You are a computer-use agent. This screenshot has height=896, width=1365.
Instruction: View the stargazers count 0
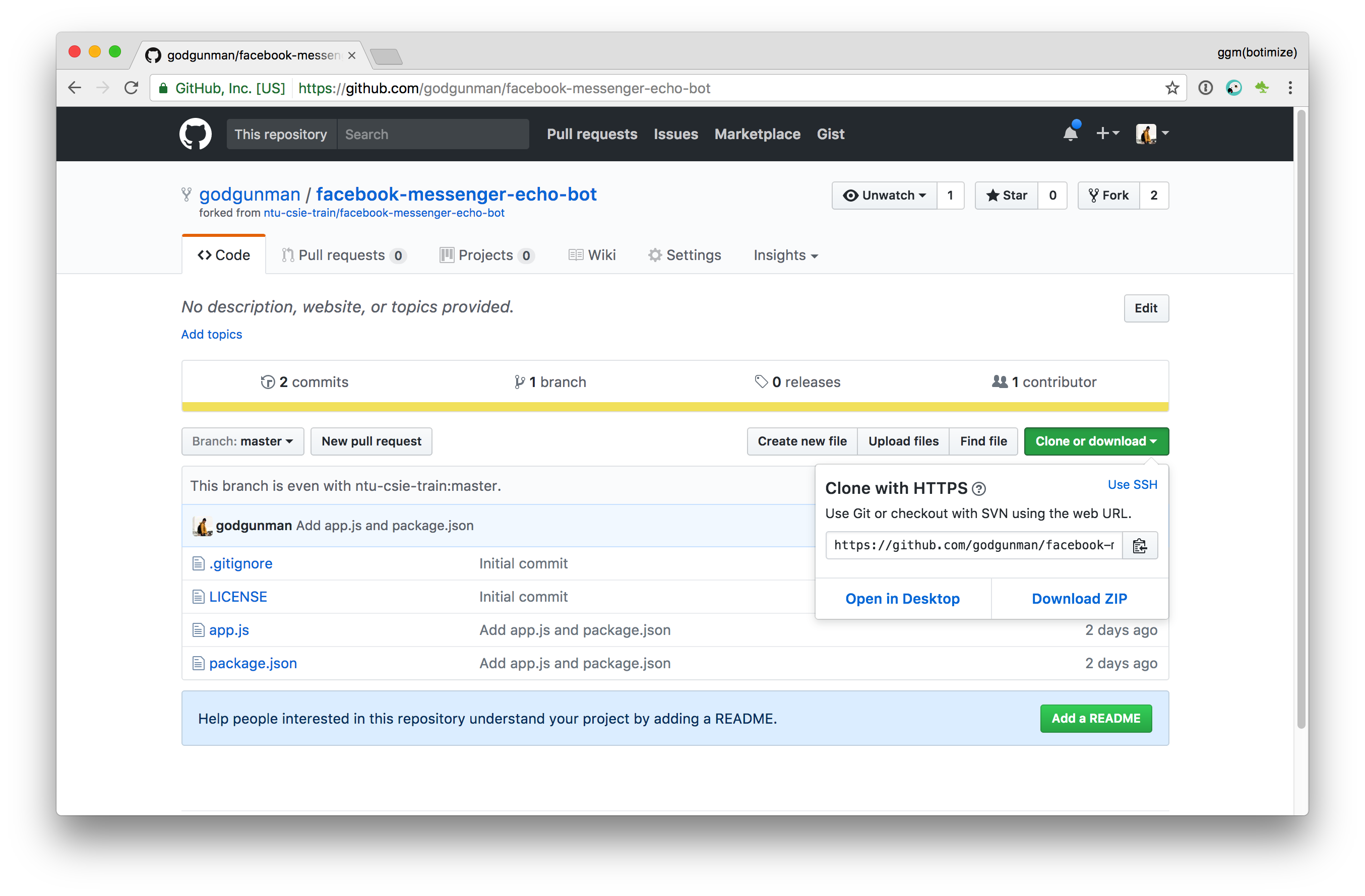[1052, 196]
